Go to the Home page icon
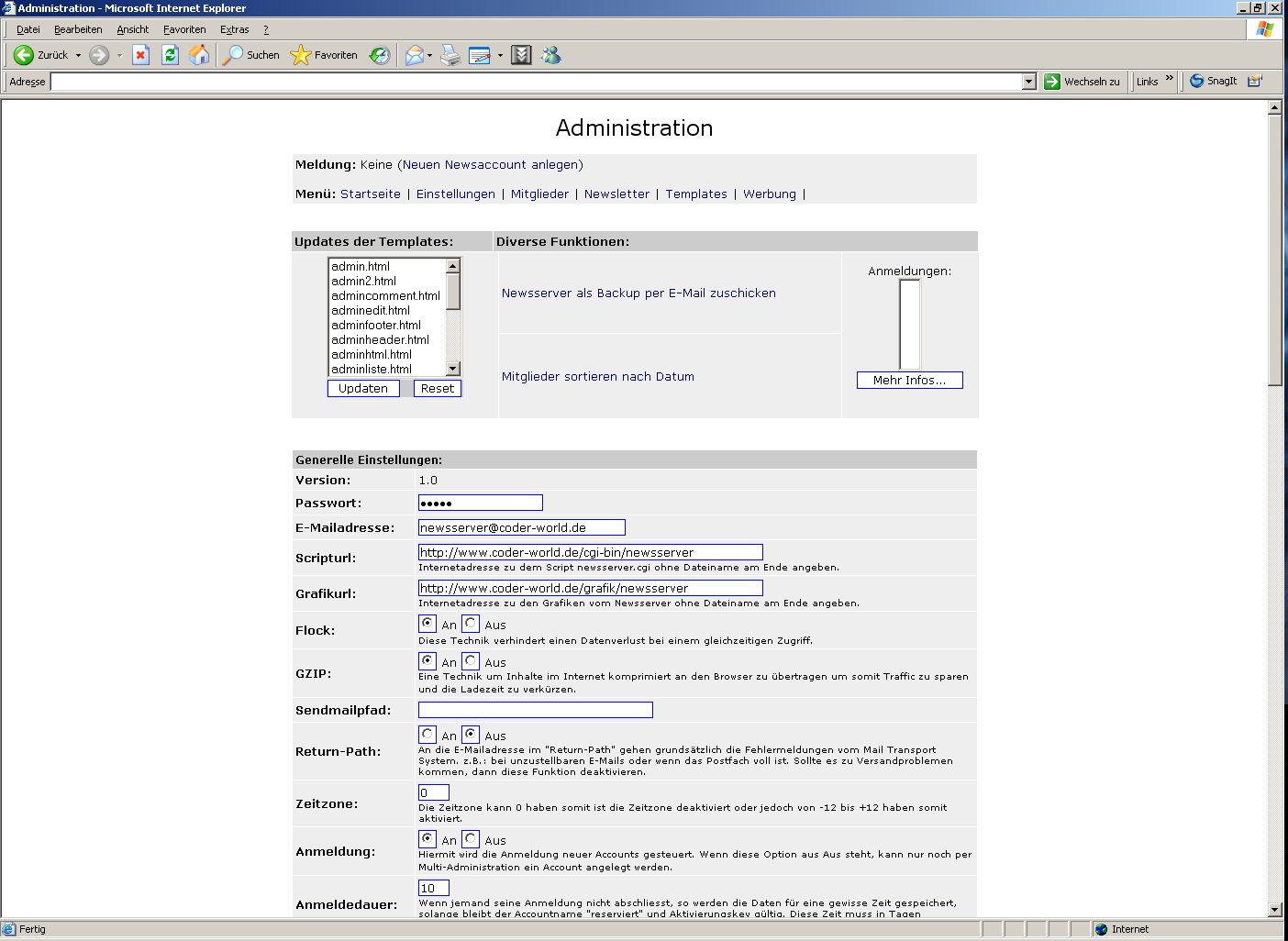The width and height of the screenshot is (1288, 941). coord(199,55)
